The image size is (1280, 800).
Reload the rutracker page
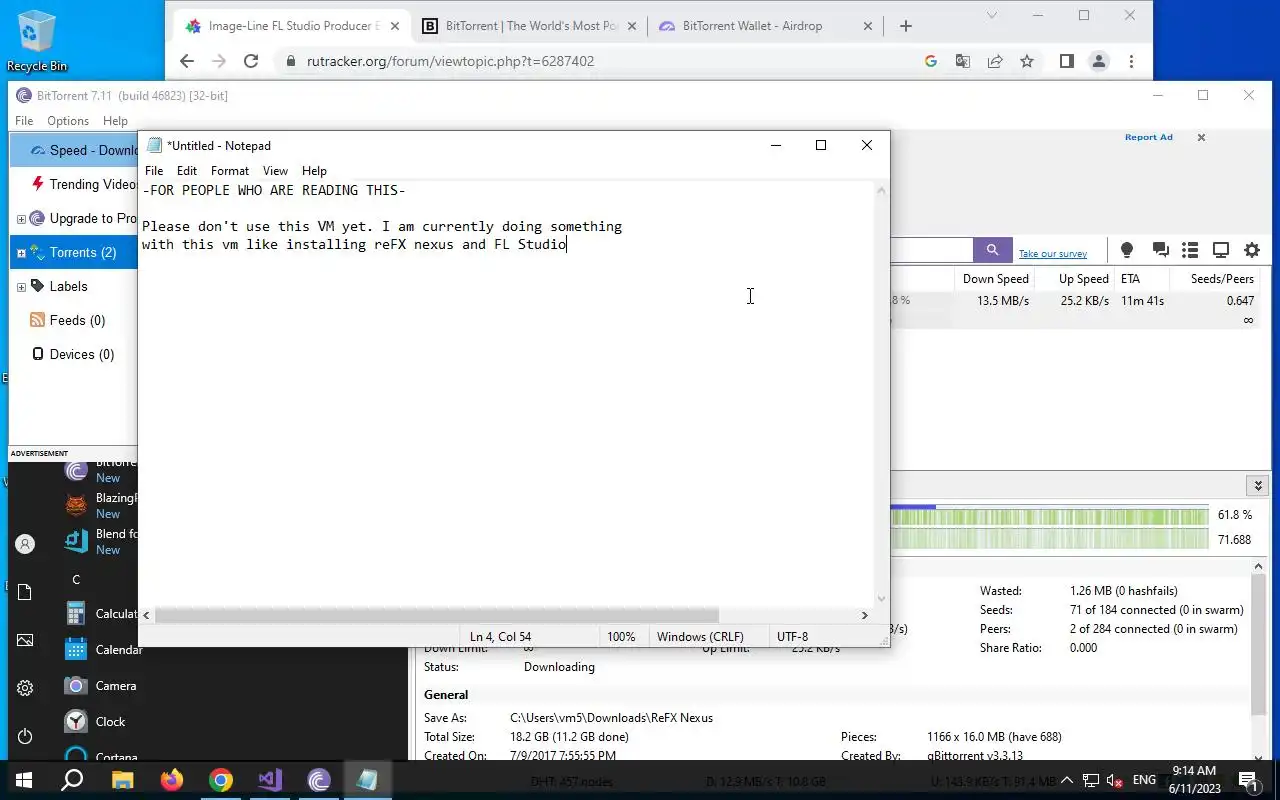pos(251,61)
